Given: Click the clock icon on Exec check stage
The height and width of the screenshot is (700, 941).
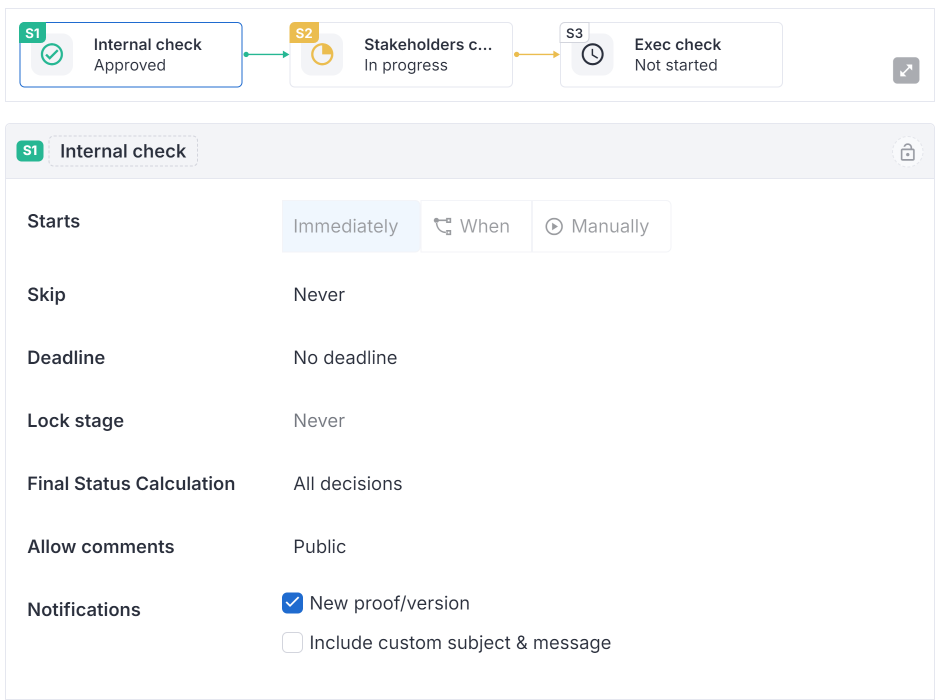Looking at the screenshot, I should (x=592, y=55).
